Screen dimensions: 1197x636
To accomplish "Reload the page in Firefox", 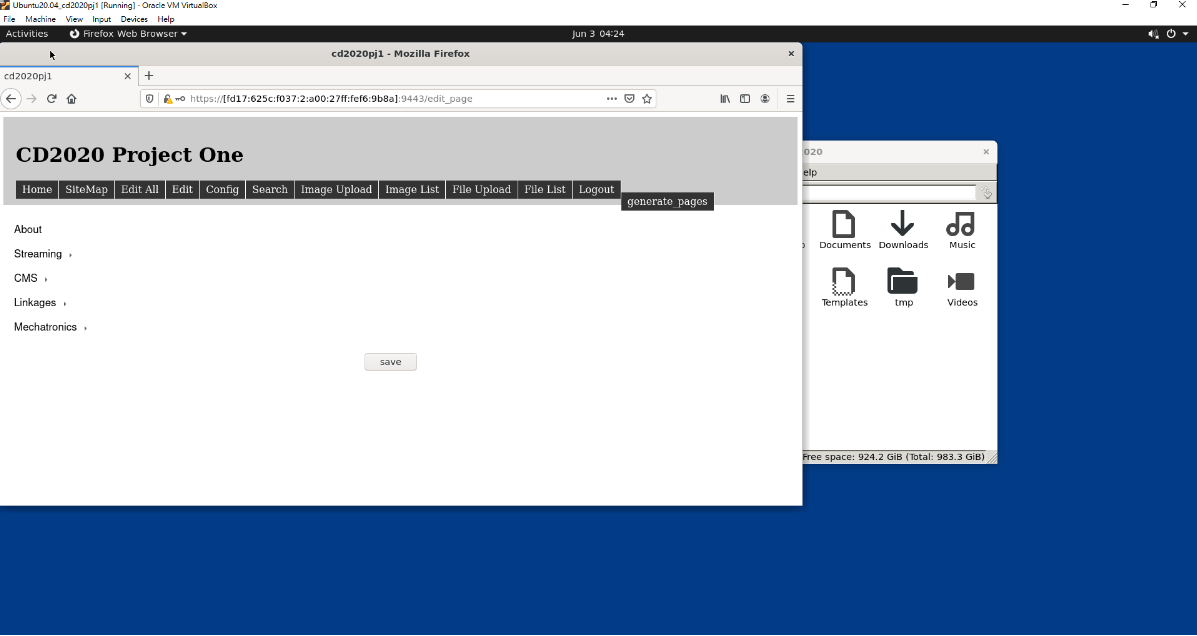I will tap(52, 99).
